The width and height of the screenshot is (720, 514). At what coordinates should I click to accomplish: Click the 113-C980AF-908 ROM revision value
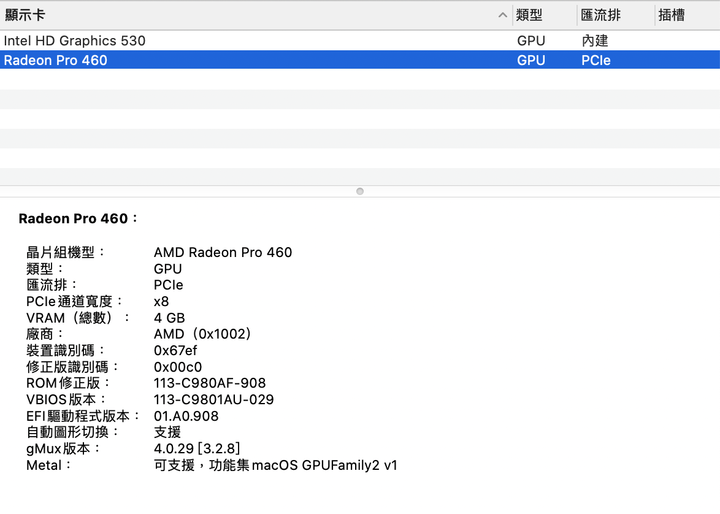(210, 383)
